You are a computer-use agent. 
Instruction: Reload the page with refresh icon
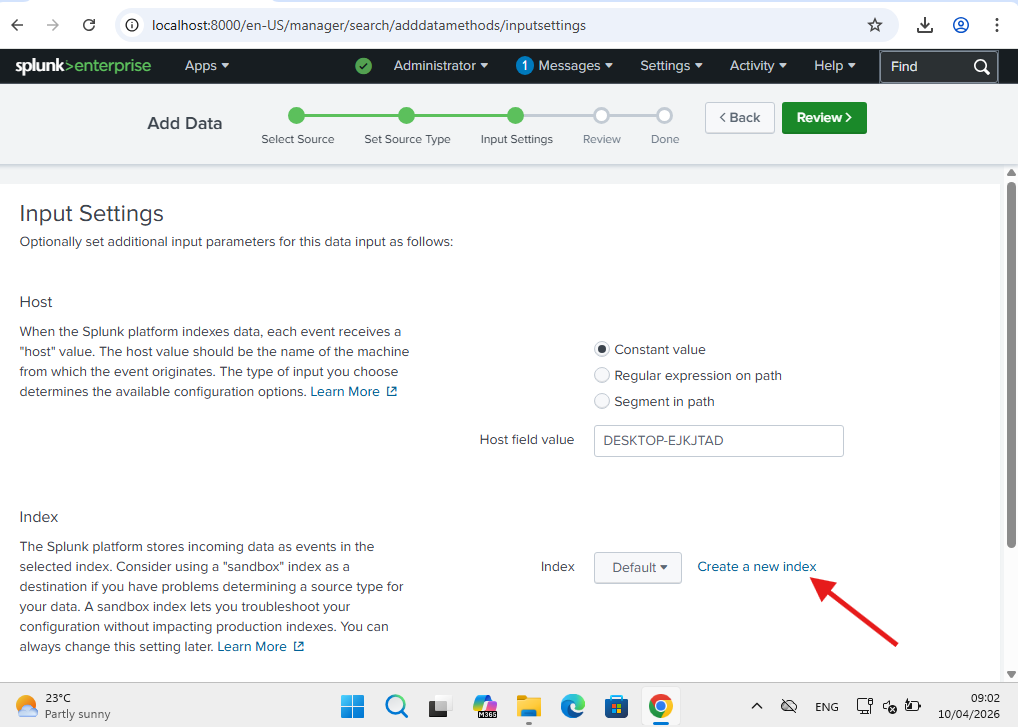click(x=89, y=25)
